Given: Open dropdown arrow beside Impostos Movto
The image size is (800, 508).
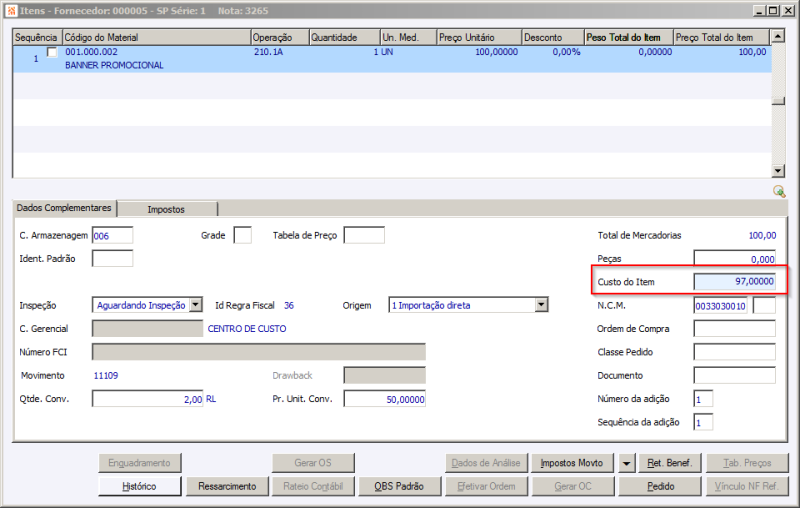Looking at the screenshot, I should pos(626,463).
